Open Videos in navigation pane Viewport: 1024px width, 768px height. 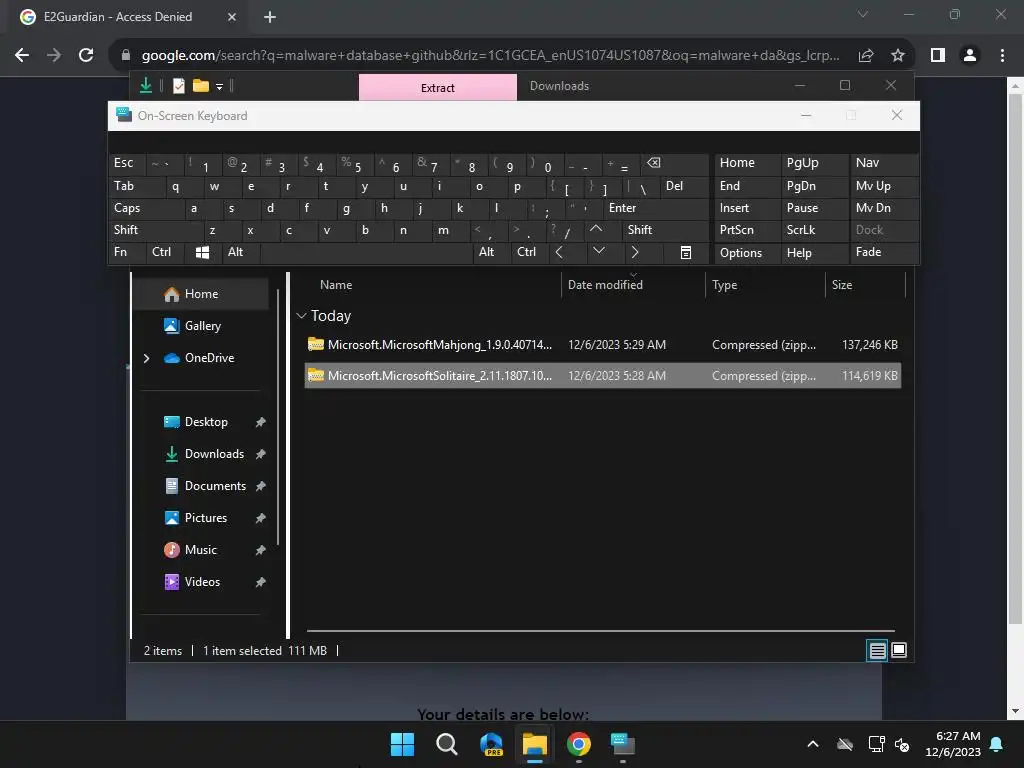(202, 582)
